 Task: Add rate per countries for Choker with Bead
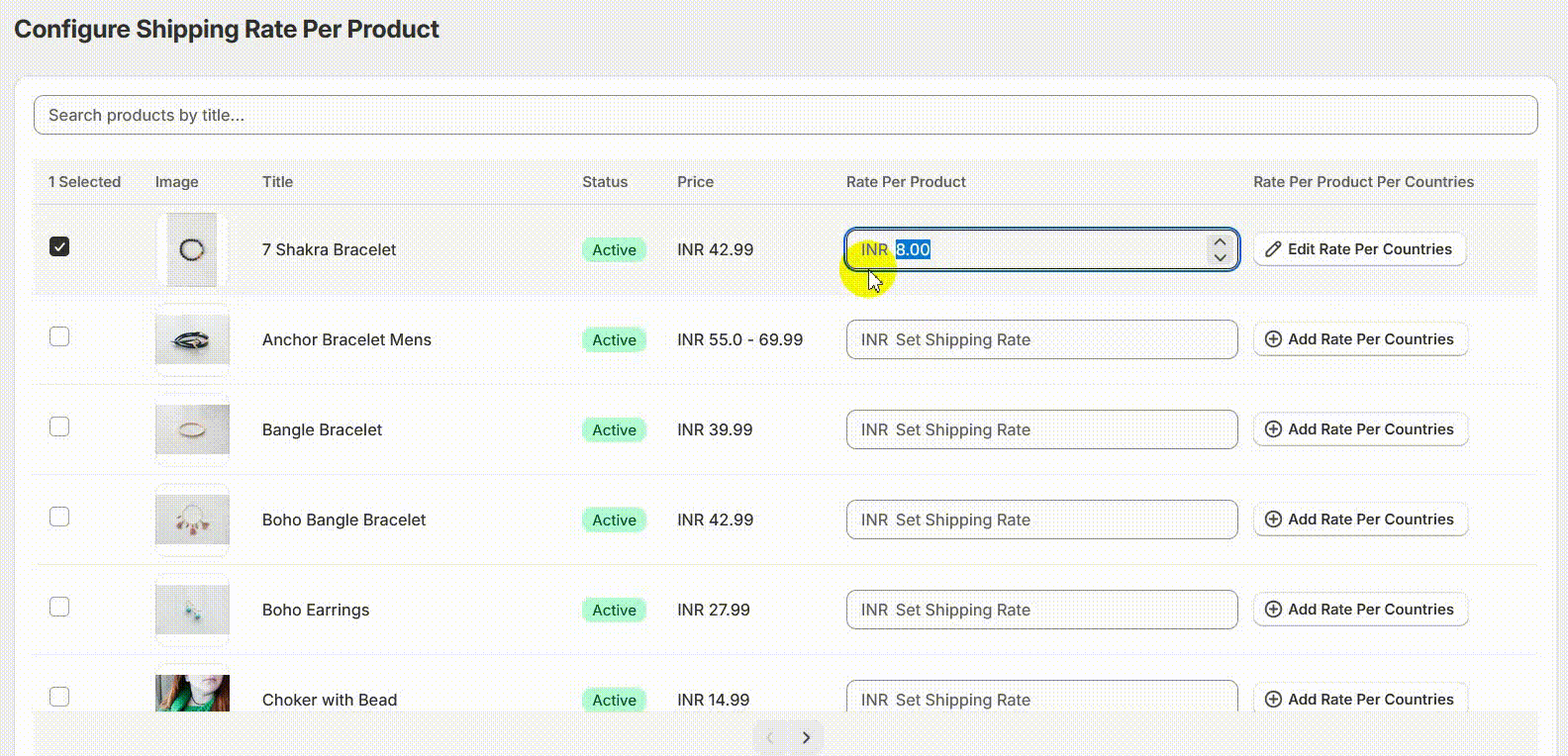[x=1360, y=698]
